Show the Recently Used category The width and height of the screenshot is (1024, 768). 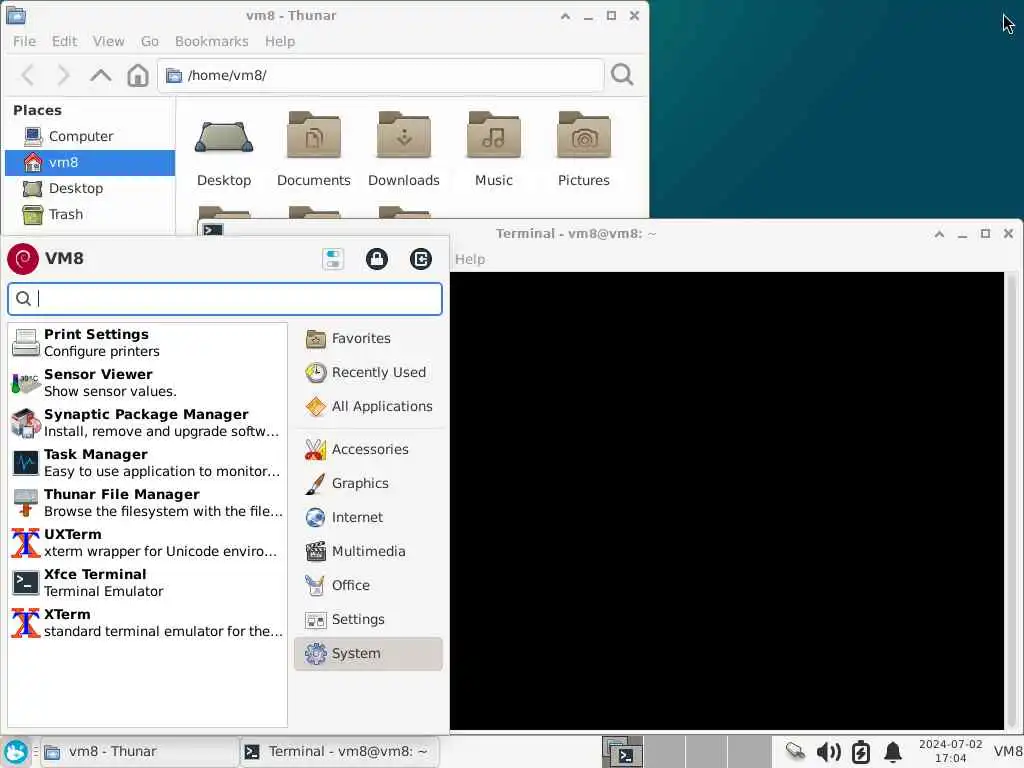coord(368,372)
